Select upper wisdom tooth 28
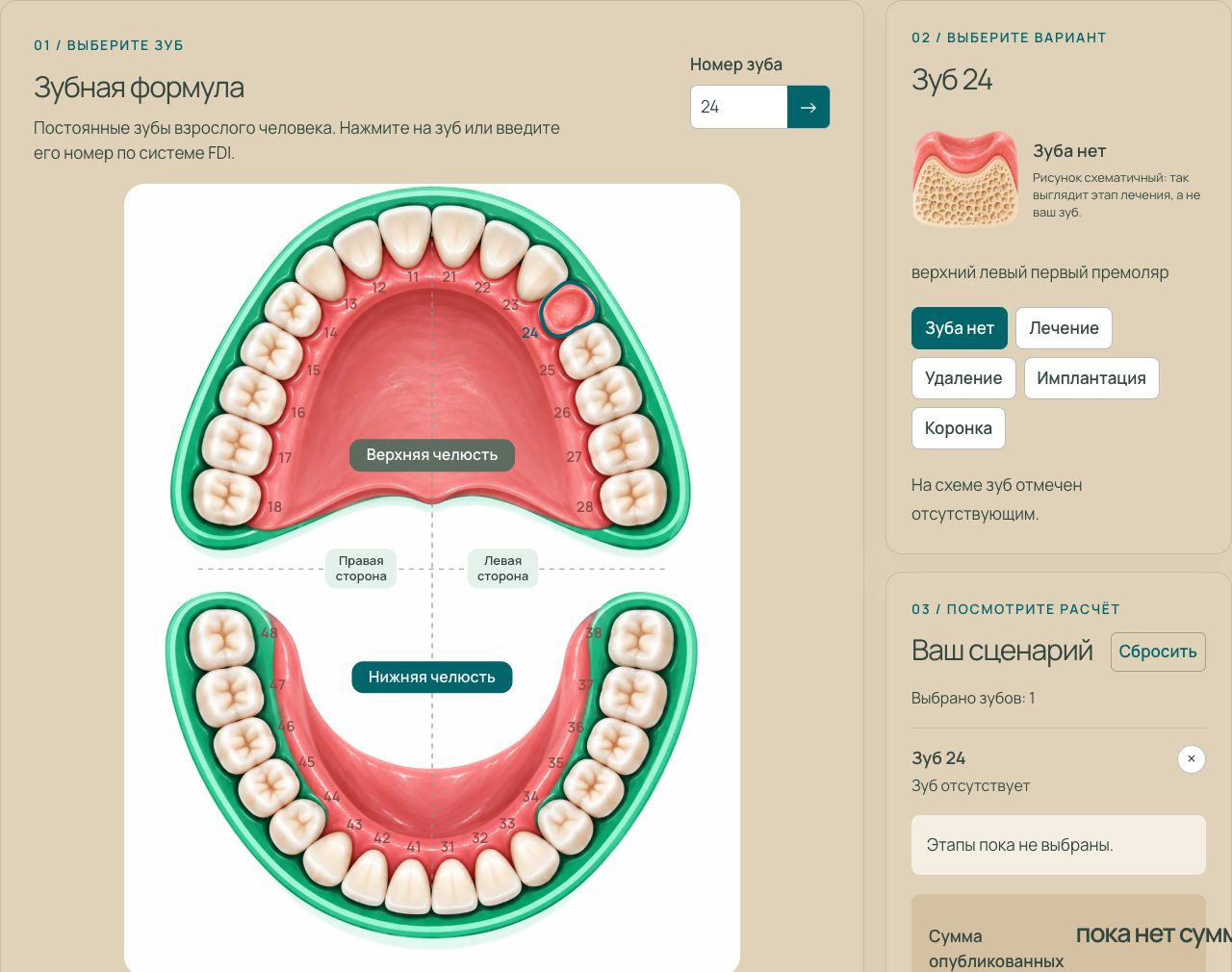The height and width of the screenshot is (972, 1232). (633, 497)
